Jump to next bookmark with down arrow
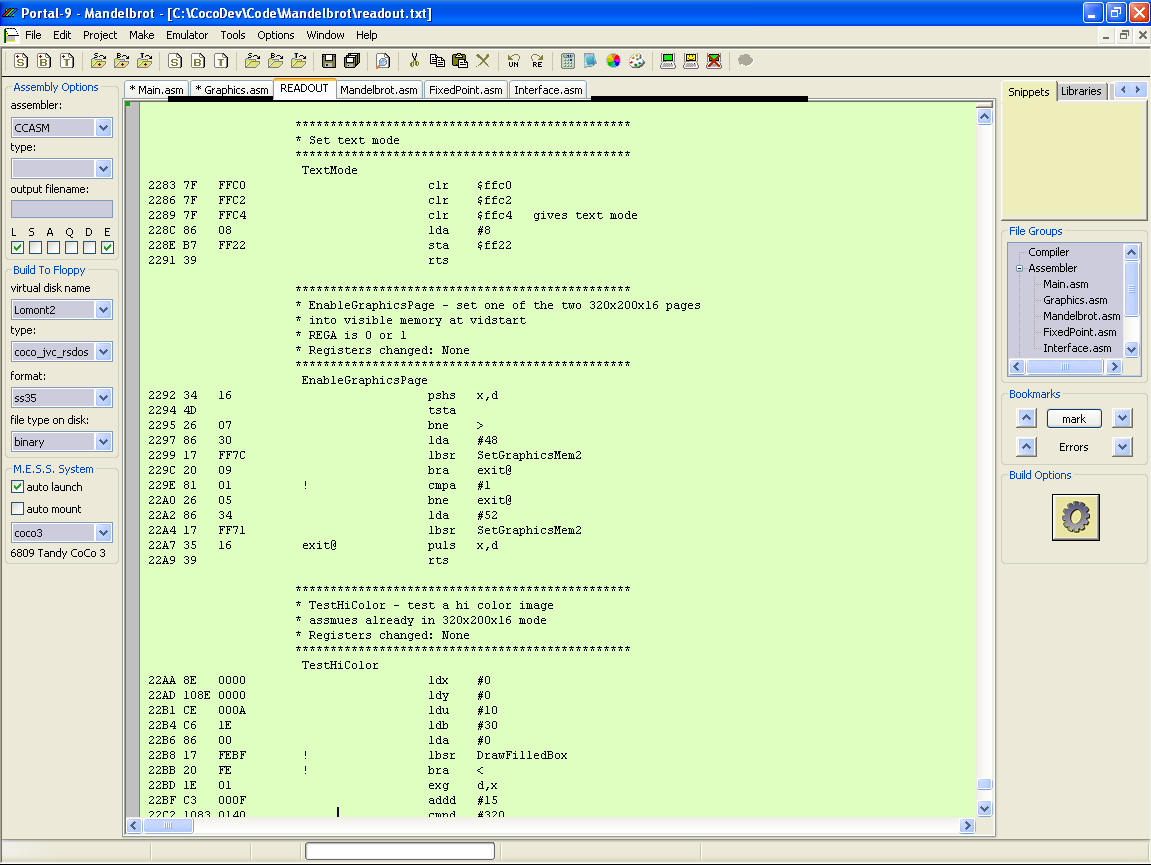Image resolution: width=1151 pixels, height=865 pixels. point(1122,419)
